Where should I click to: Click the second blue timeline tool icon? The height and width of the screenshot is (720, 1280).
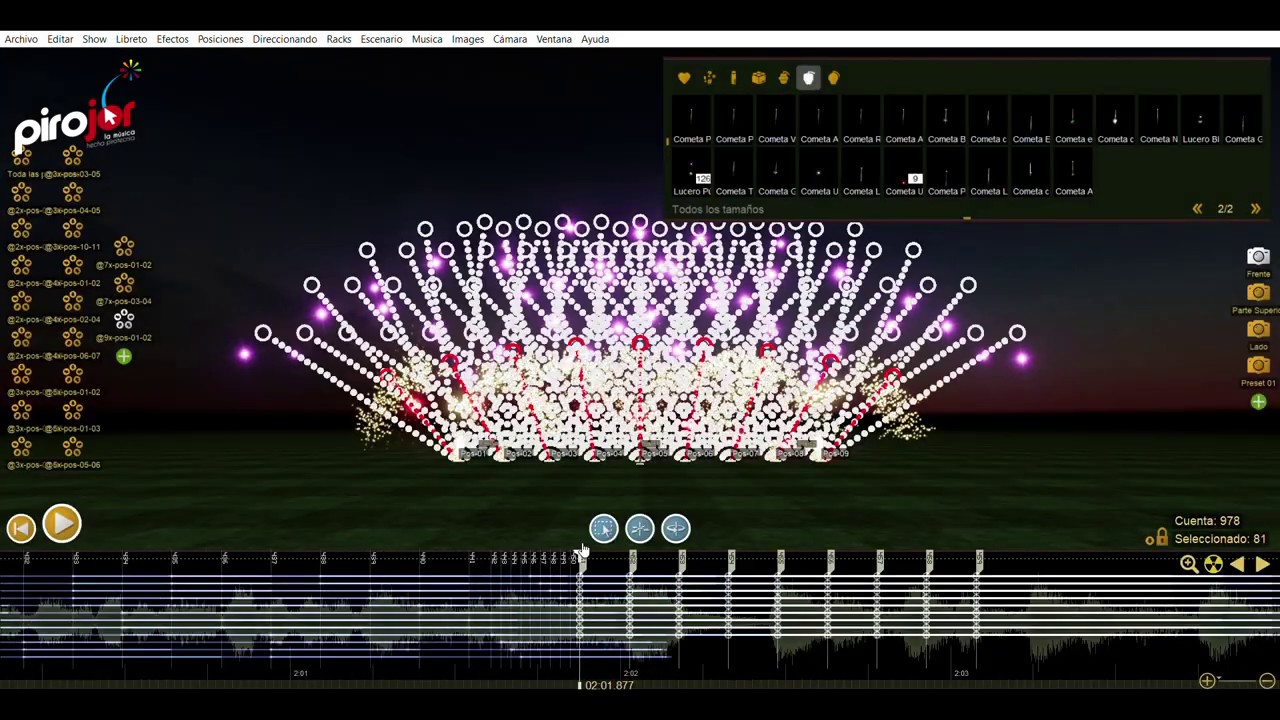pyautogui.click(x=639, y=528)
